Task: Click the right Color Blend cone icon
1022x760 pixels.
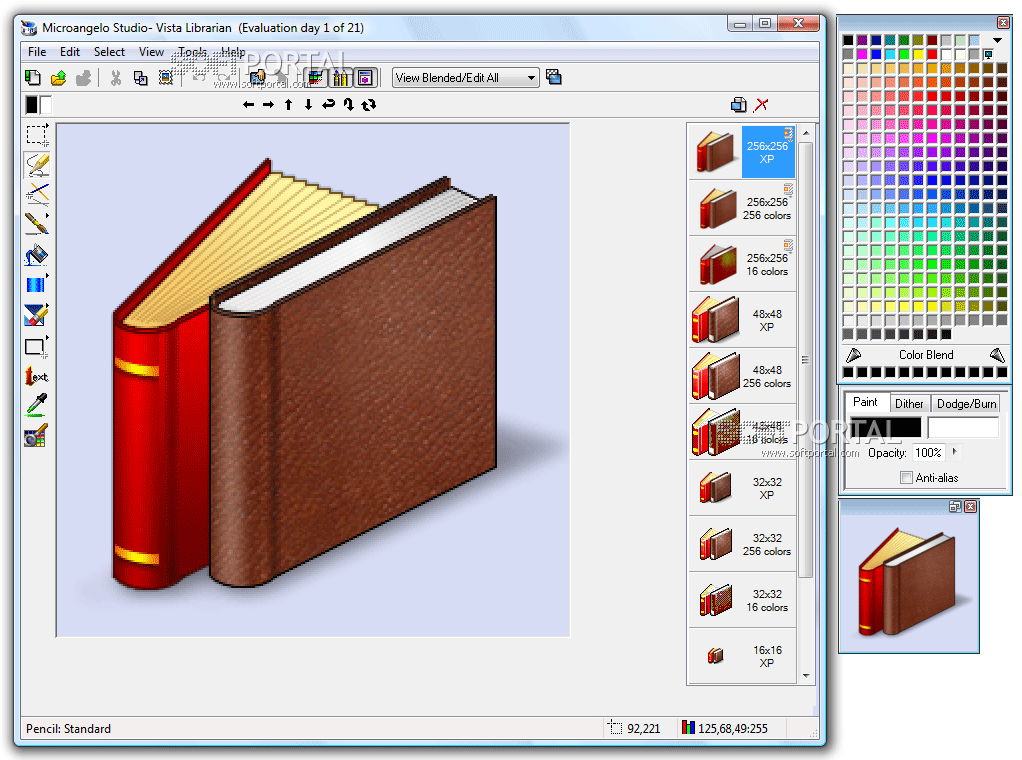Action: pos(997,355)
